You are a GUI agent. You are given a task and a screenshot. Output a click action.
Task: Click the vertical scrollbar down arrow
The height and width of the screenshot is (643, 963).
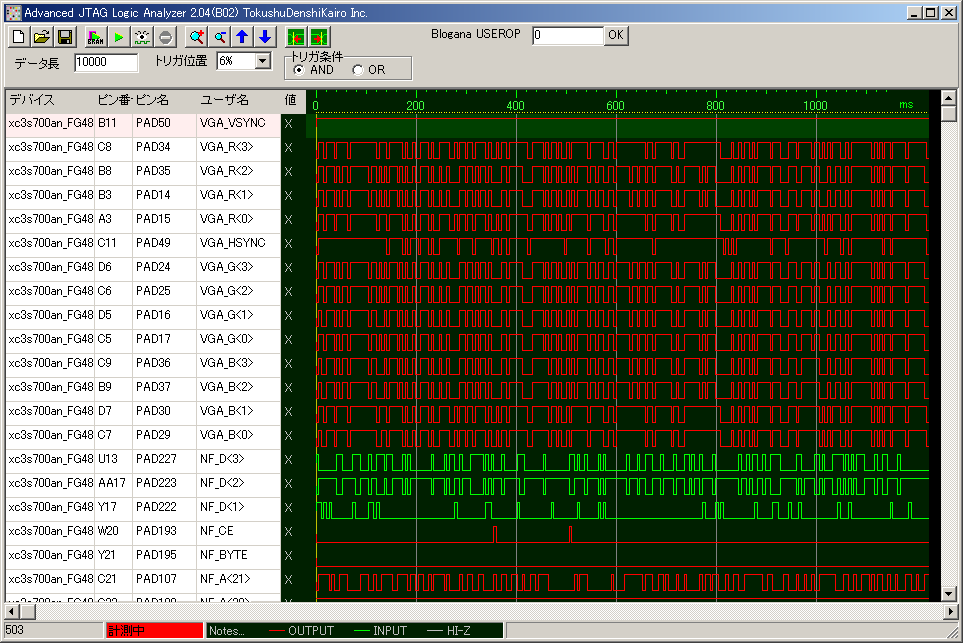click(x=948, y=594)
